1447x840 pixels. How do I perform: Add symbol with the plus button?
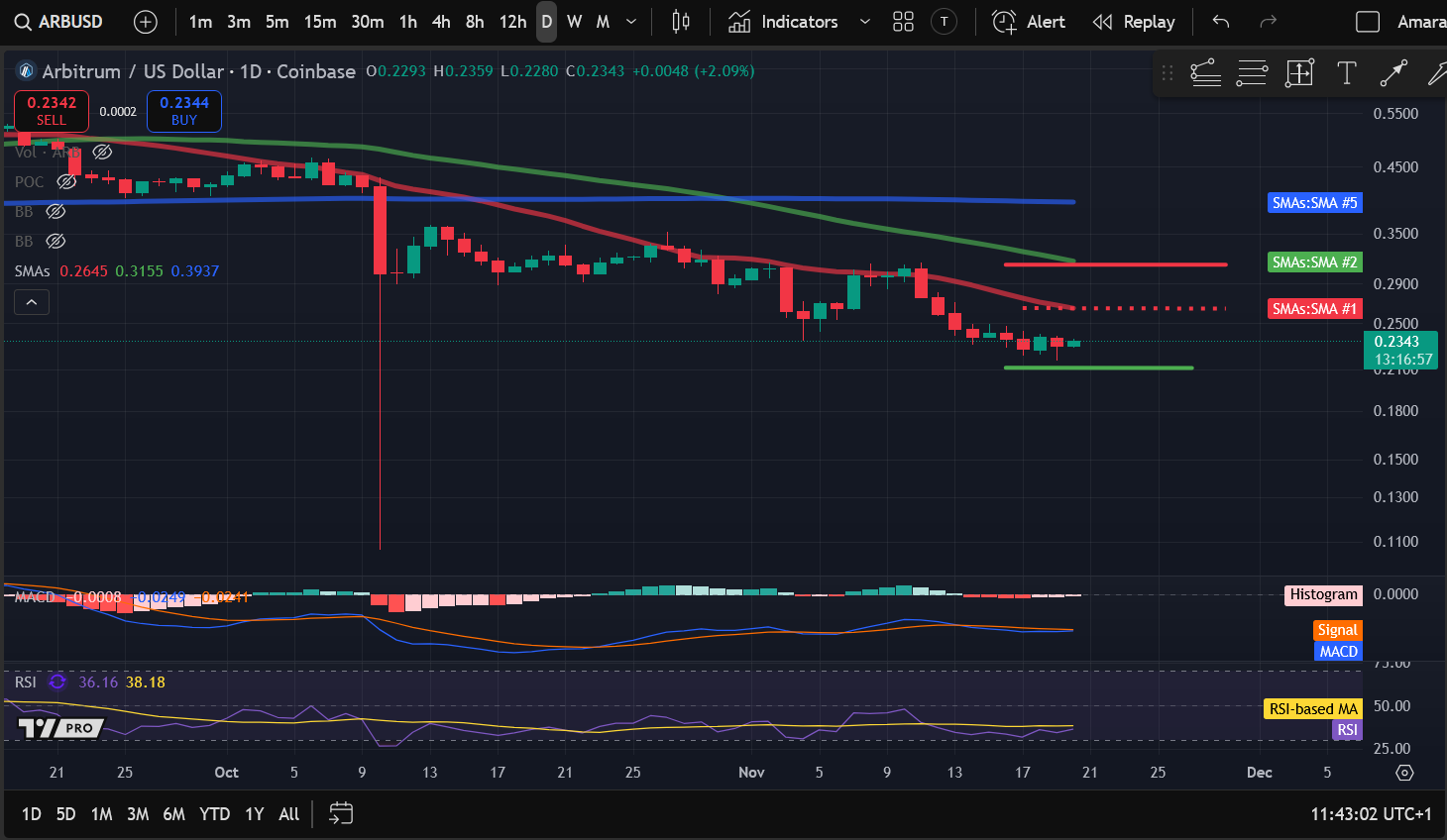(x=146, y=22)
